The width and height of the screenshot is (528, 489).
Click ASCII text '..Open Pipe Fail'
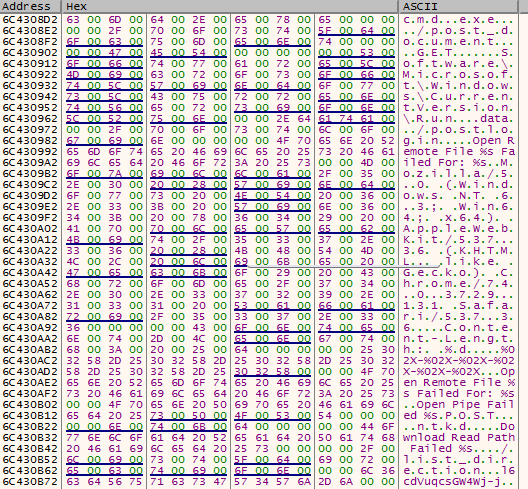click(459, 404)
